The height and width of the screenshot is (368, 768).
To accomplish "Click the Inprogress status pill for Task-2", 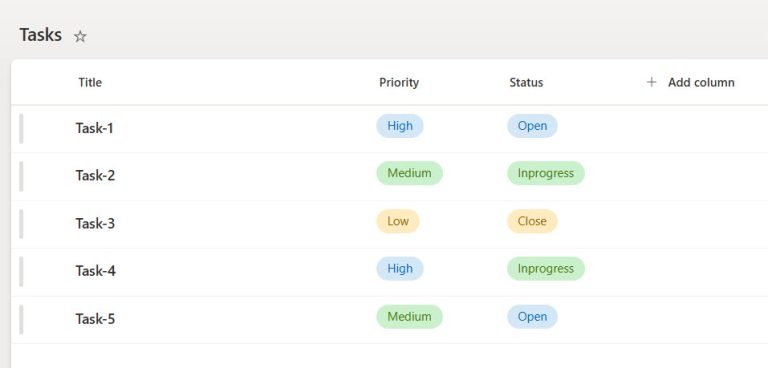I will 546,173.
